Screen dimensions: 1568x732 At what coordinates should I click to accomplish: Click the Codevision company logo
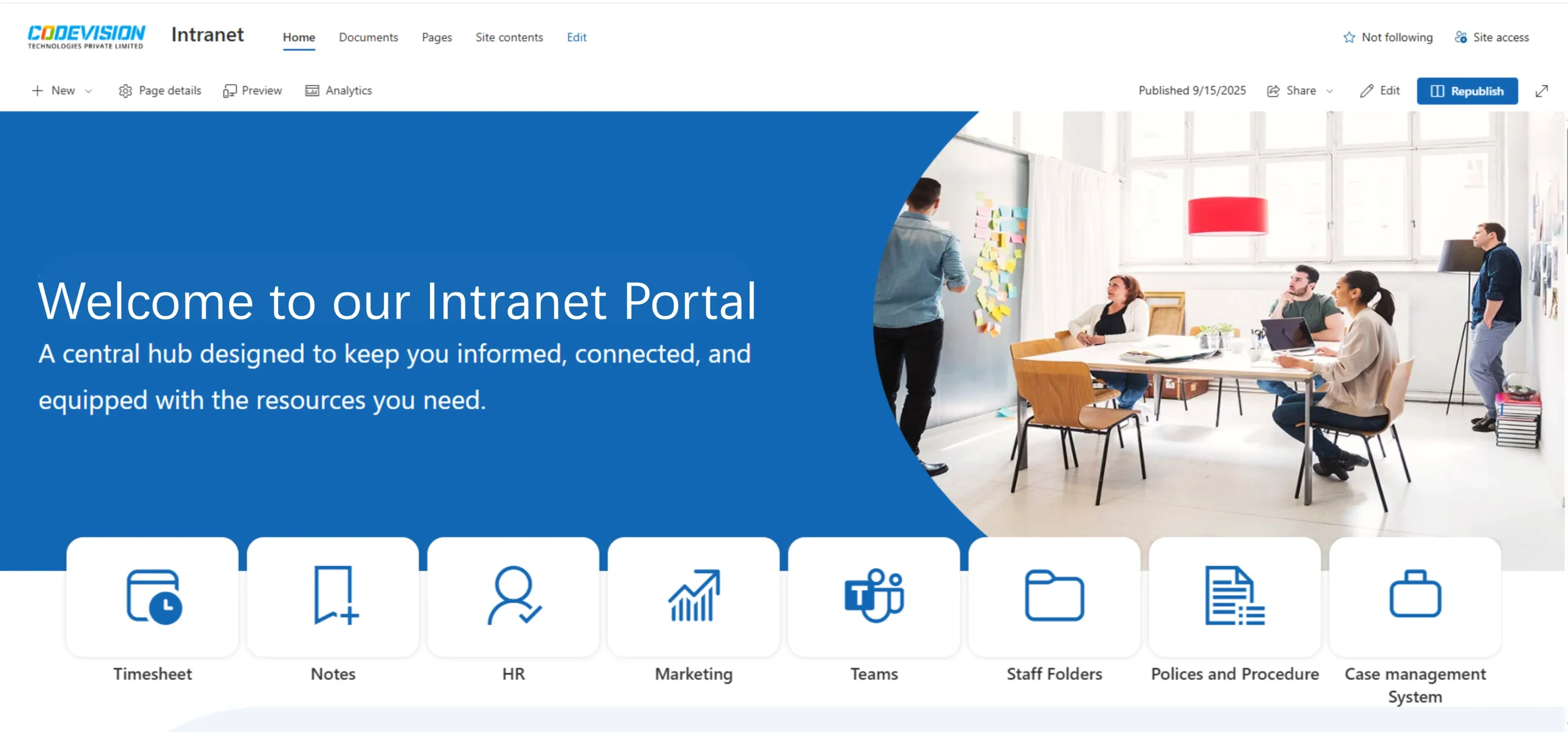click(86, 37)
